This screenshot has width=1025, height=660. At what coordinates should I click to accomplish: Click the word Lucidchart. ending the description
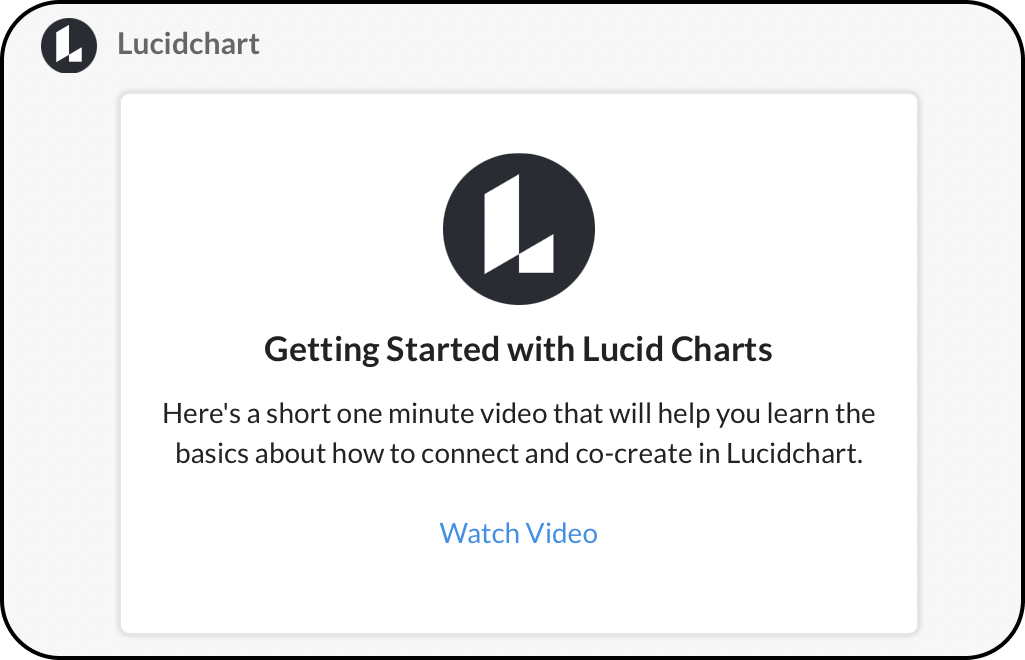point(794,454)
